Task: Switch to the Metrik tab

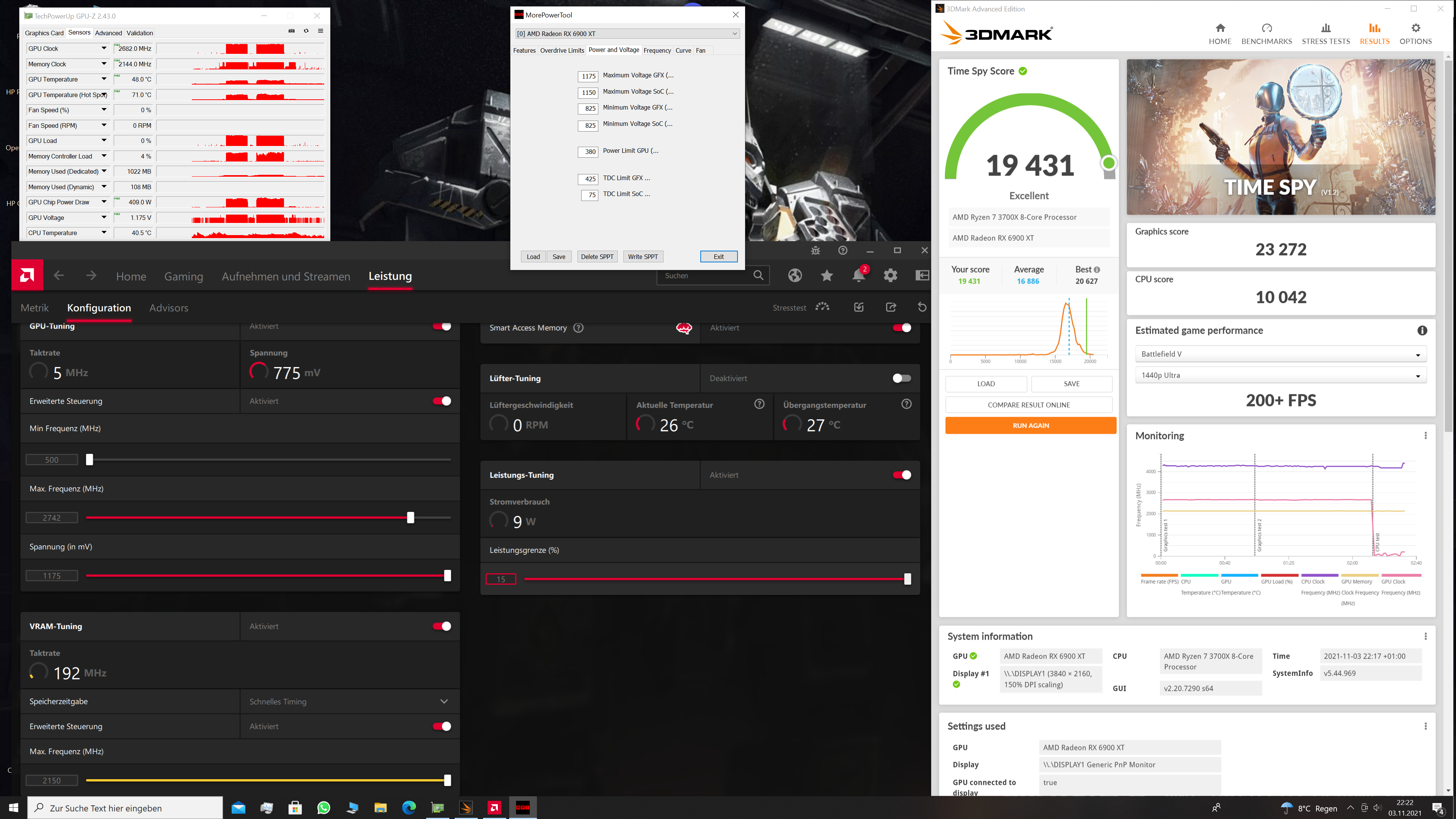Action: tap(35, 308)
